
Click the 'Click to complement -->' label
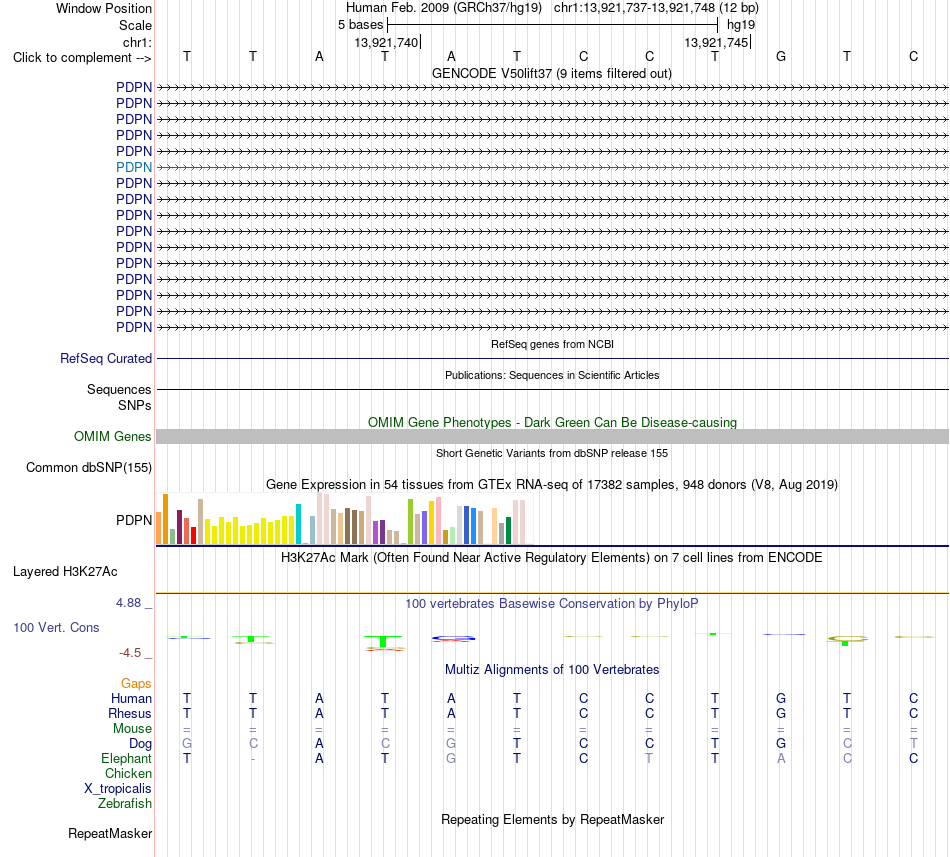click(82, 58)
